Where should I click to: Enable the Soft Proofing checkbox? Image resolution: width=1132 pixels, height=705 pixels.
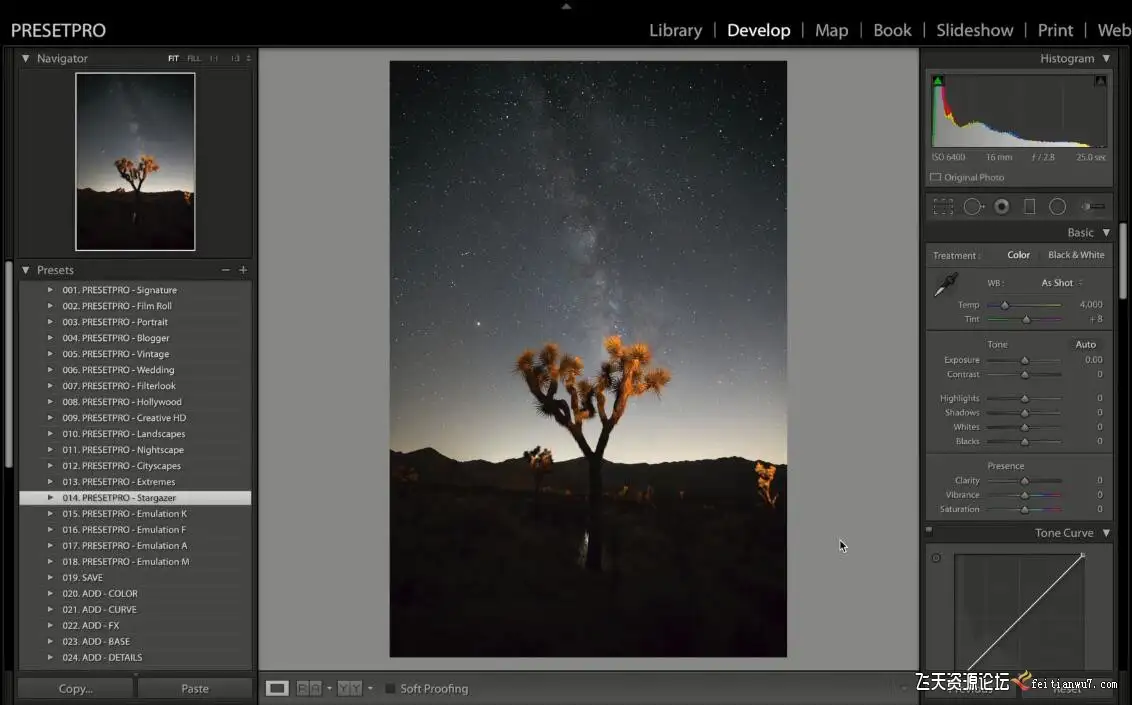point(390,688)
